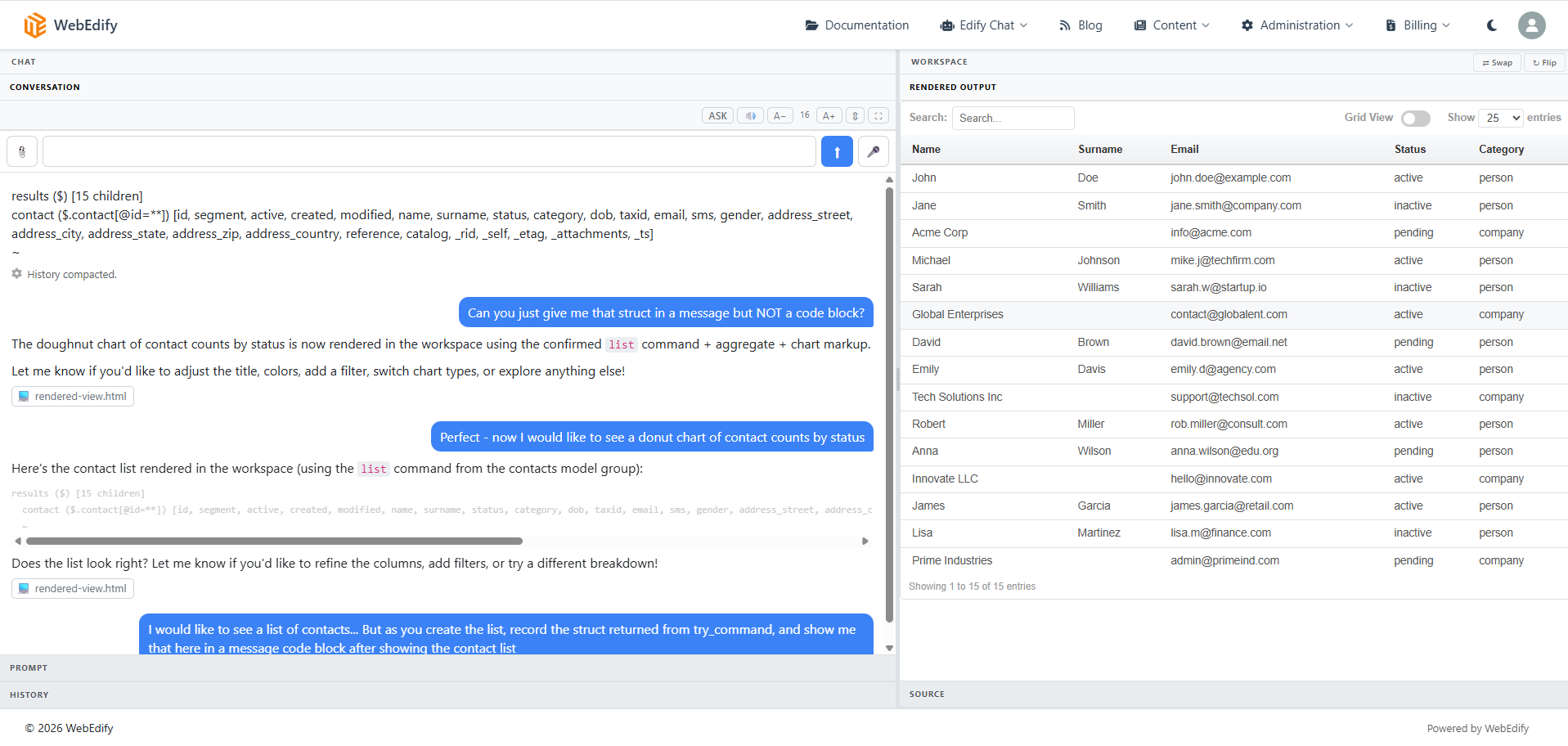Send message with blue arrow button
The height and width of the screenshot is (746, 1568).
point(837,151)
